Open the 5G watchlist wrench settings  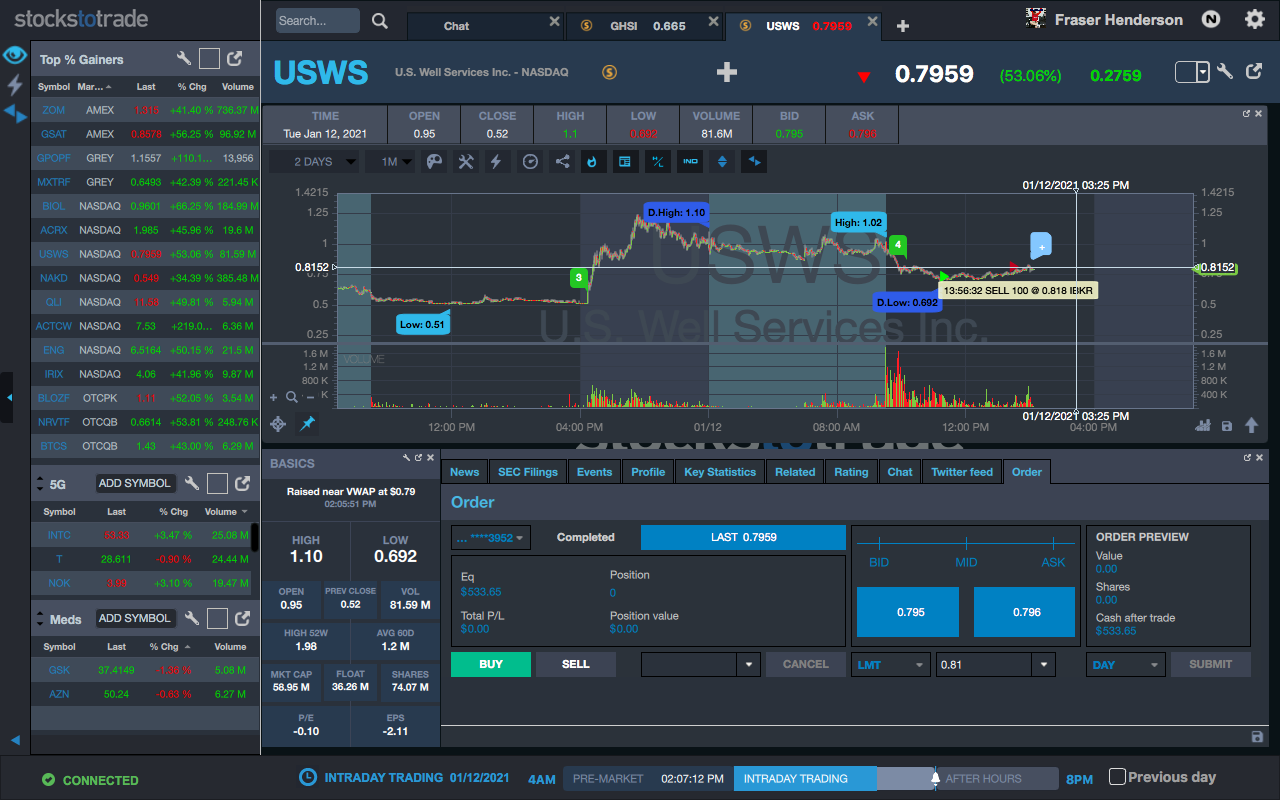coord(192,483)
